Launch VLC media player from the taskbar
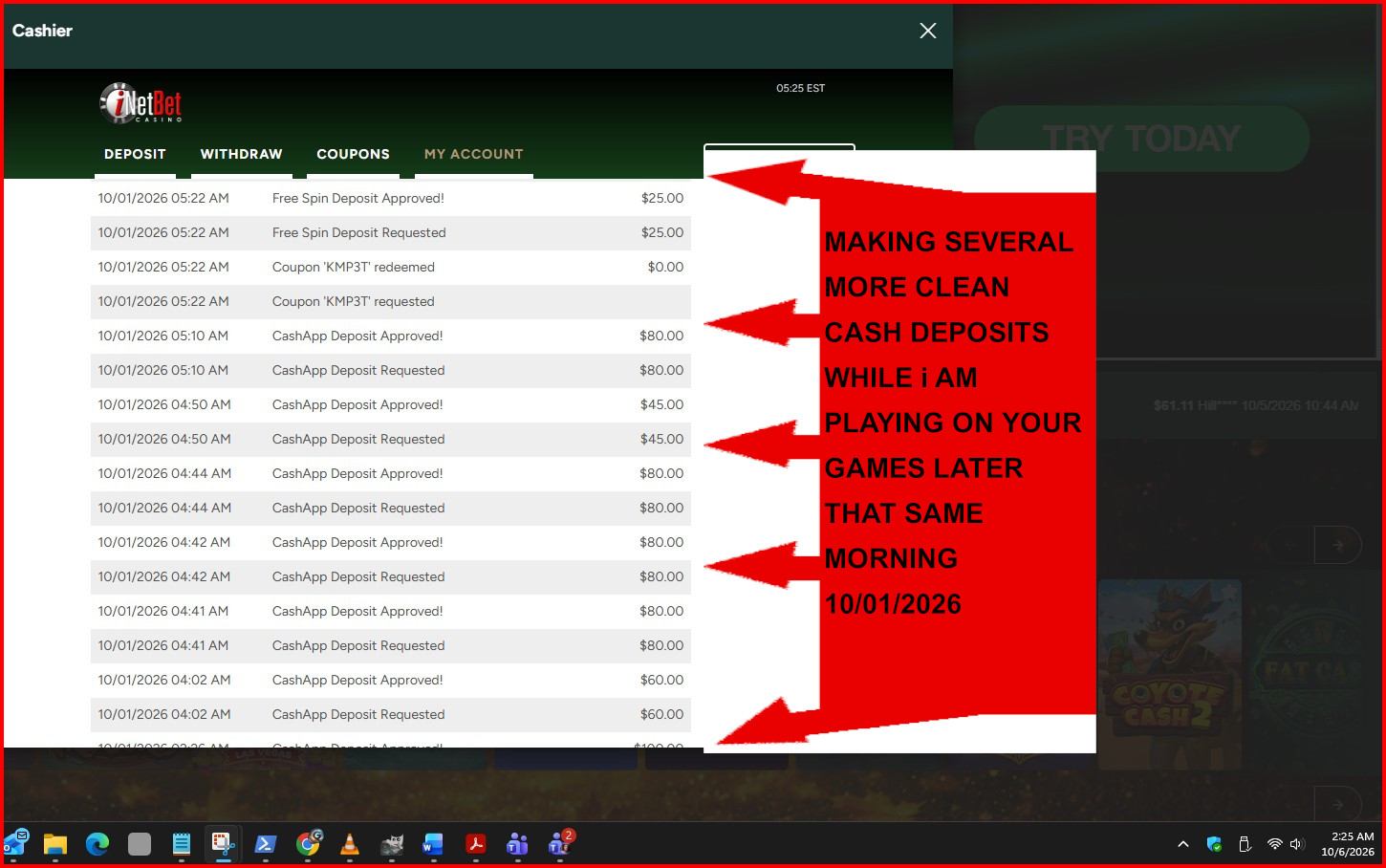The height and width of the screenshot is (868, 1386). [350, 844]
